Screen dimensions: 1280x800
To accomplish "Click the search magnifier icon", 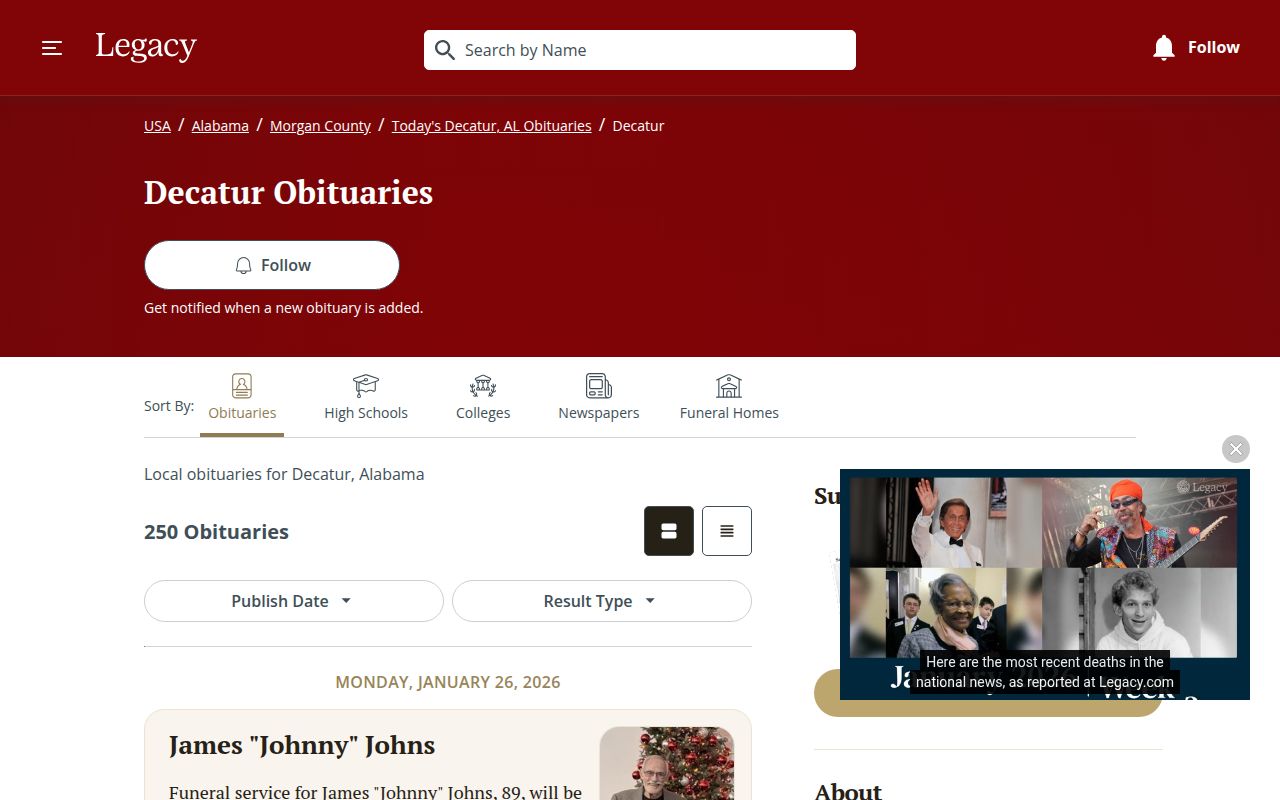I will tap(445, 50).
